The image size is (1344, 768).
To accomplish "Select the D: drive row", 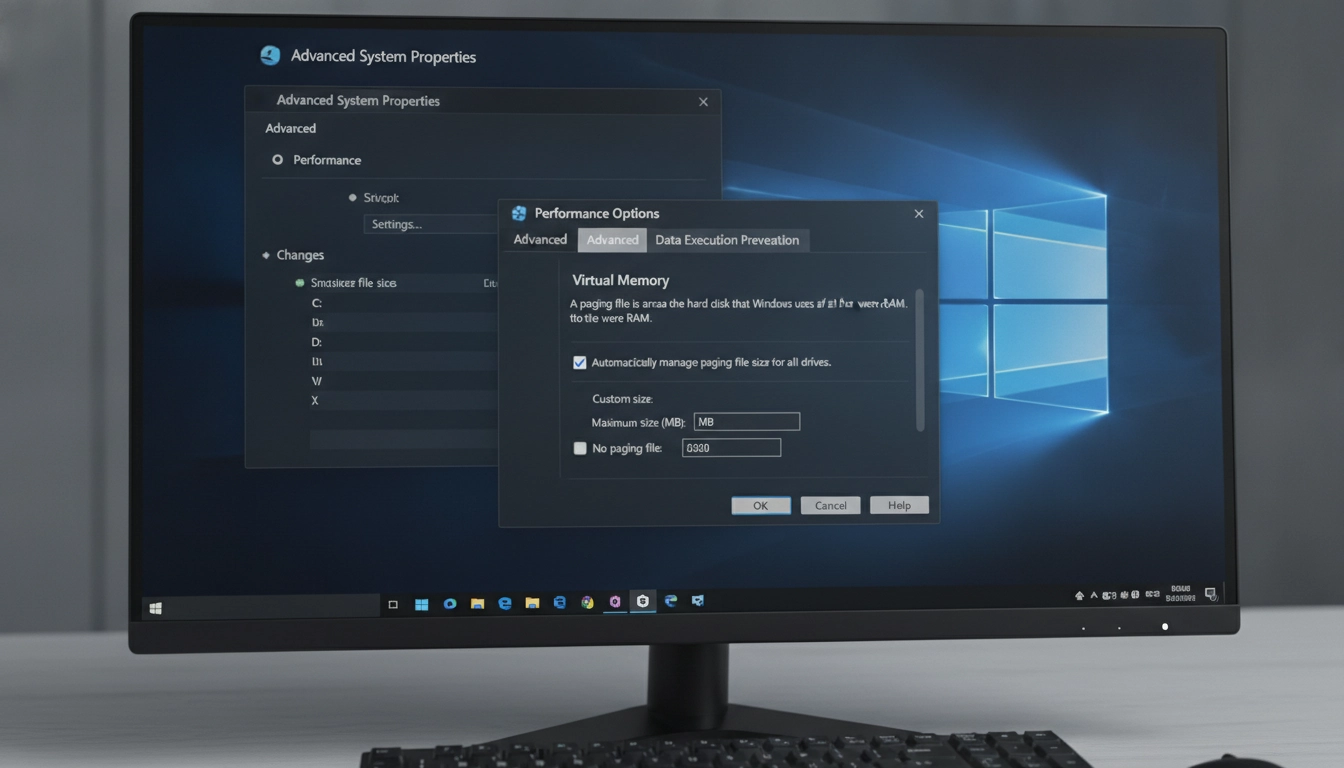I will pyautogui.click(x=403, y=342).
